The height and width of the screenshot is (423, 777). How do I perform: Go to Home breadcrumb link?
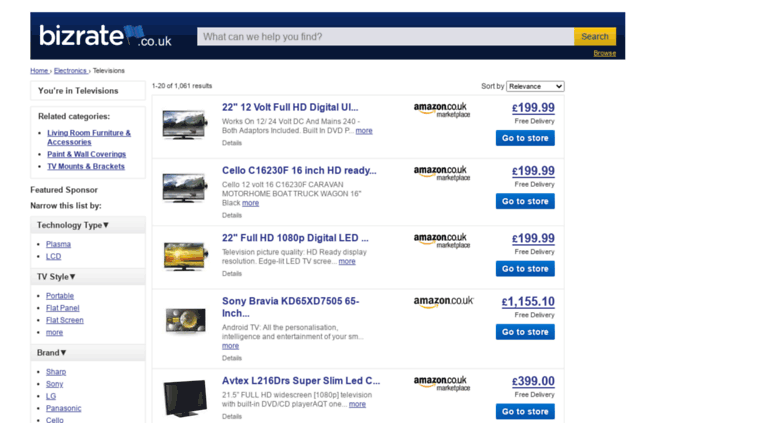point(39,71)
